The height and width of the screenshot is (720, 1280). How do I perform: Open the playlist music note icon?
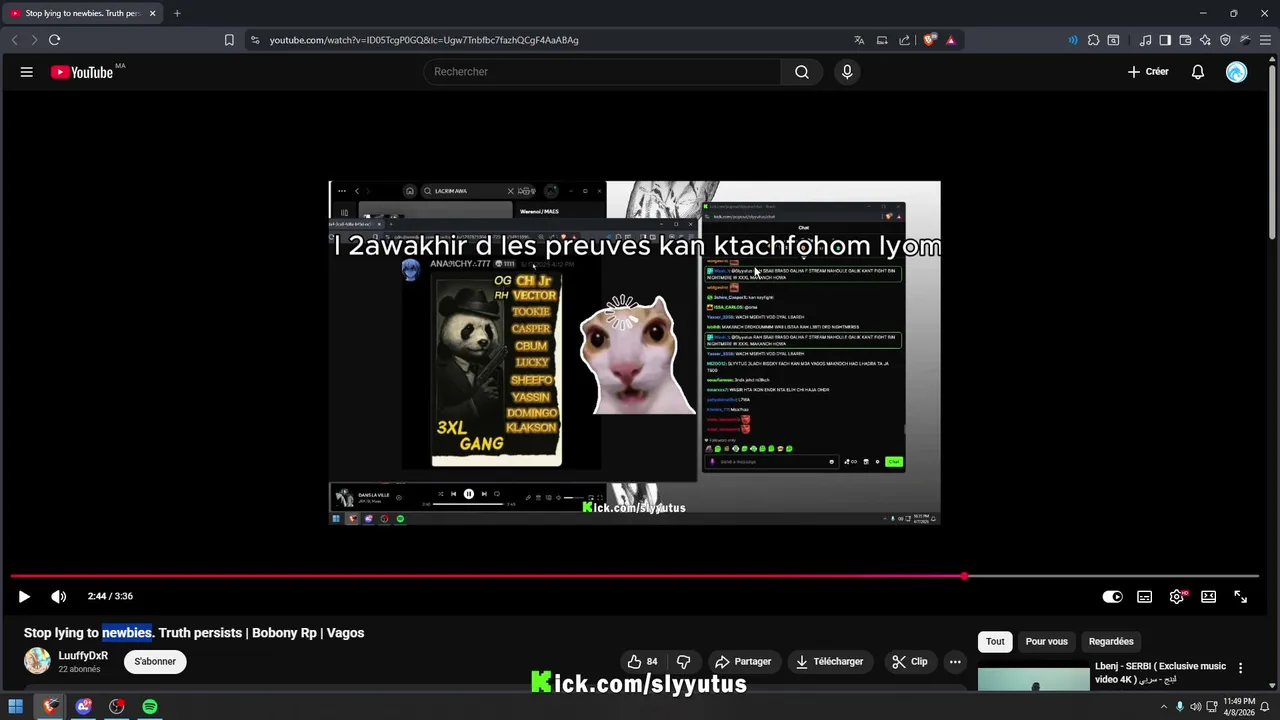(x=1145, y=40)
